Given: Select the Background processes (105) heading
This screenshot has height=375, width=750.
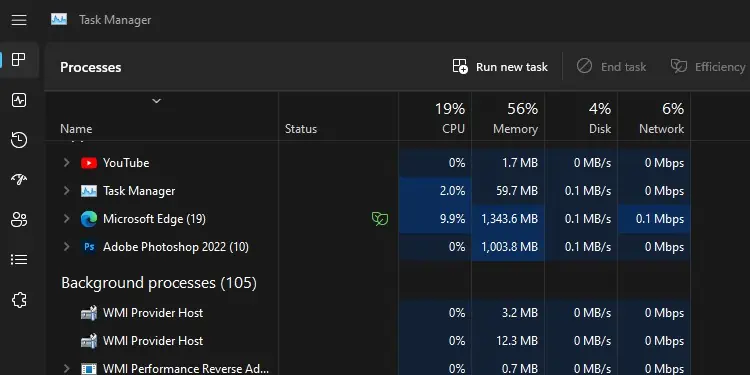Looking at the screenshot, I should pyautogui.click(x=159, y=283).
